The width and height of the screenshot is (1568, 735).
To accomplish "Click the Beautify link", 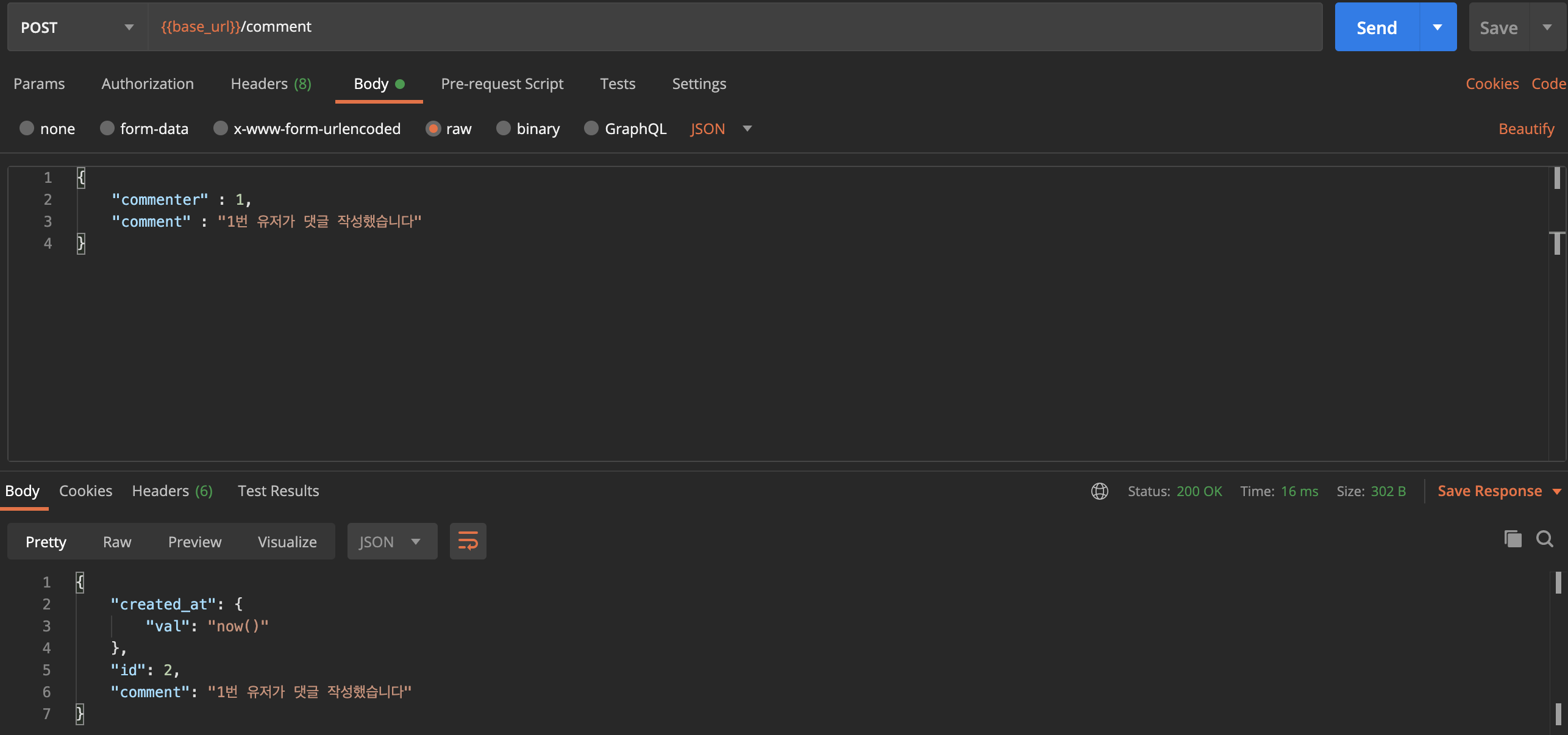I will click(x=1526, y=129).
